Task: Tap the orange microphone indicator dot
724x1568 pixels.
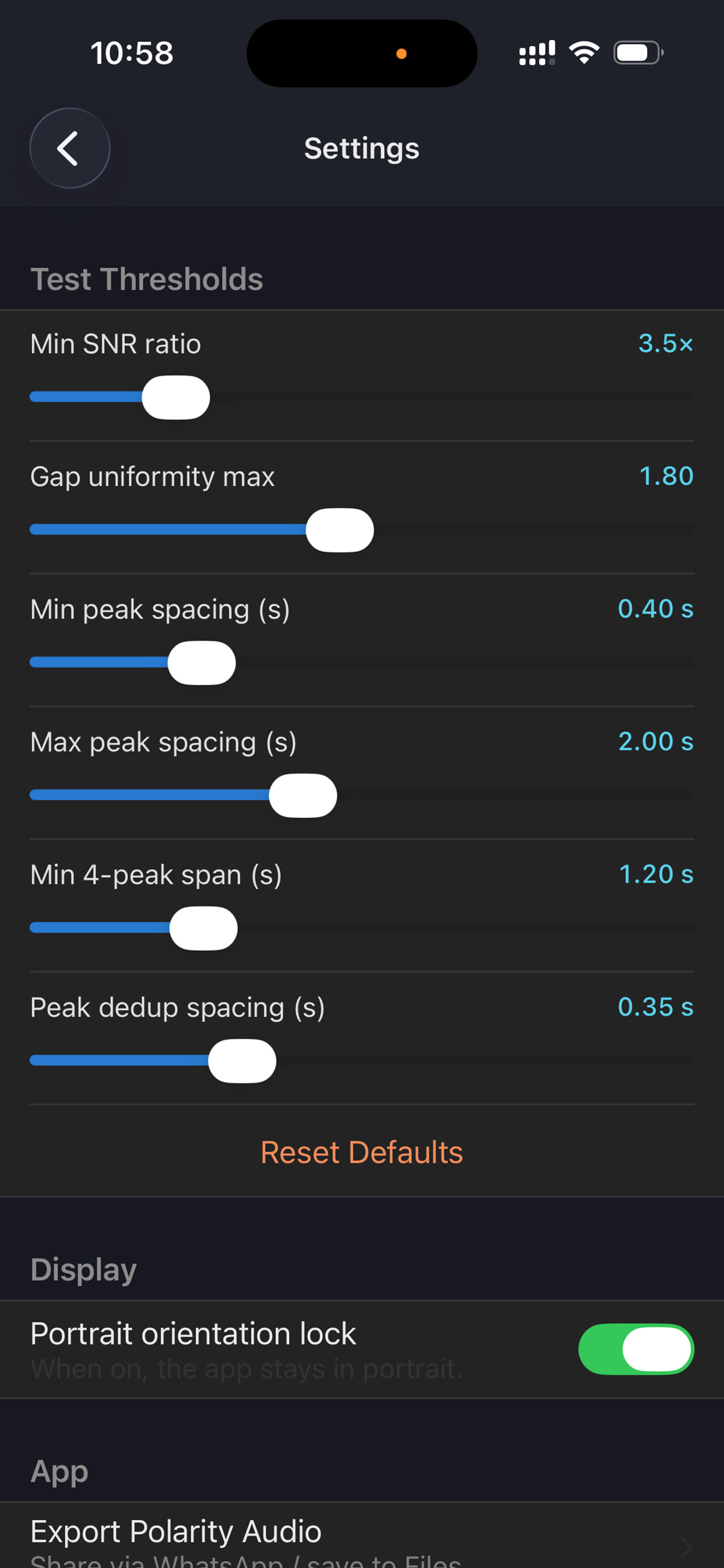Action: 401,54
